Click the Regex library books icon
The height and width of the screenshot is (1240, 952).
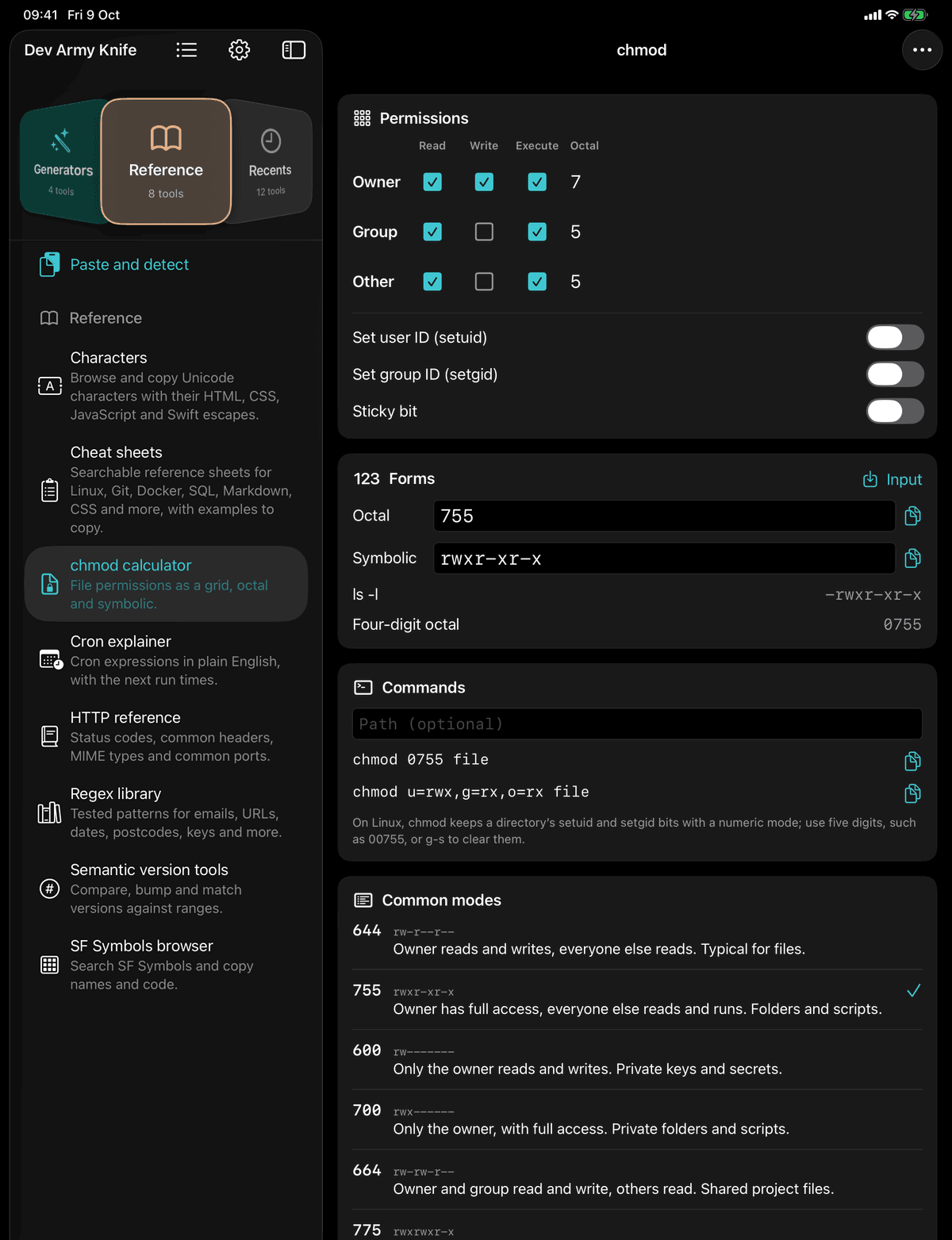point(49,812)
